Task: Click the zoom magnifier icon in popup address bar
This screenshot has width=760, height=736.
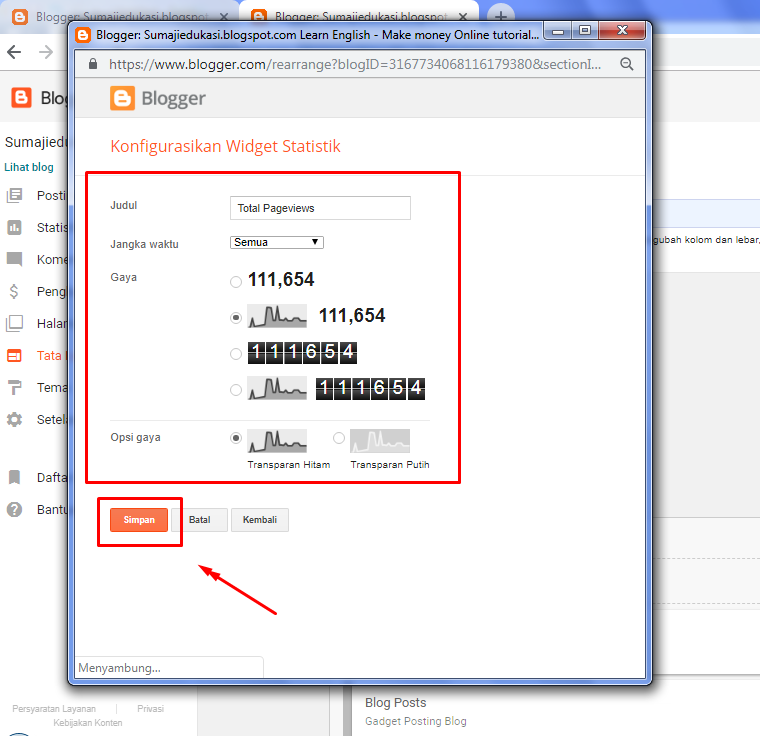Action: (627, 64)
